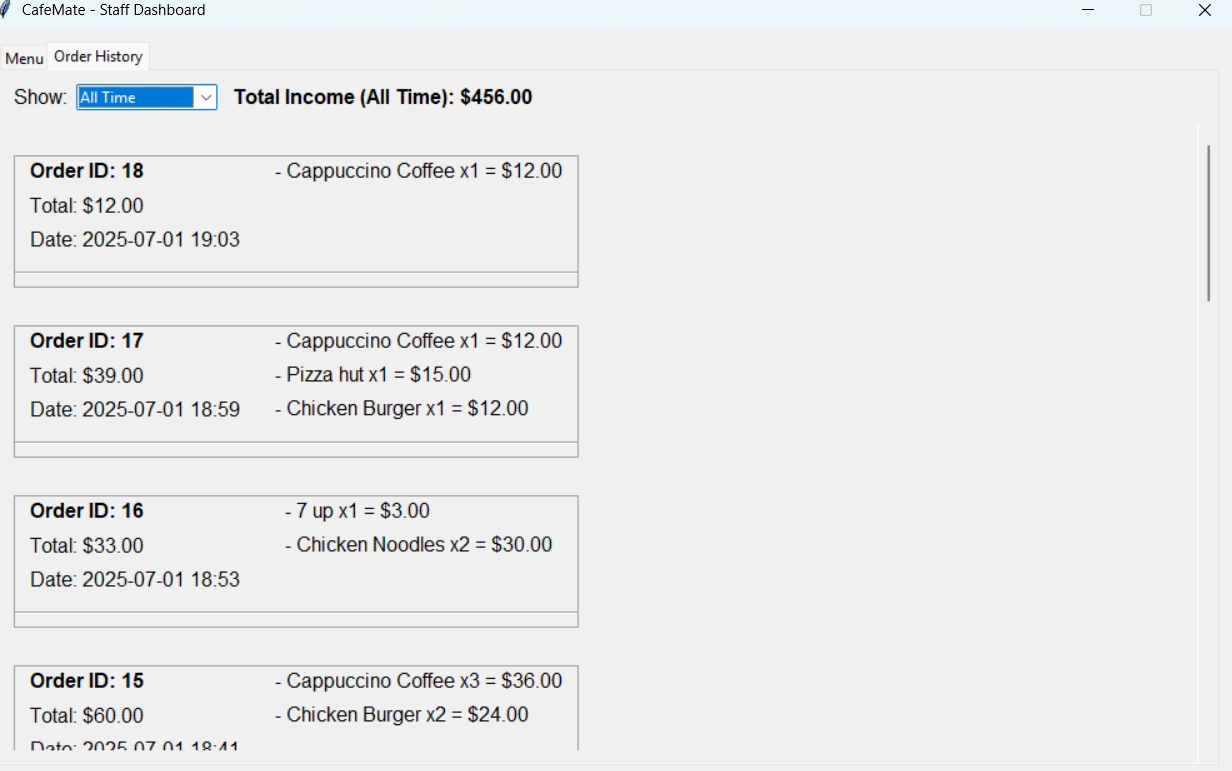
Task: Click the CafeMate feather icon in title bar
Action: pos(6,10)
